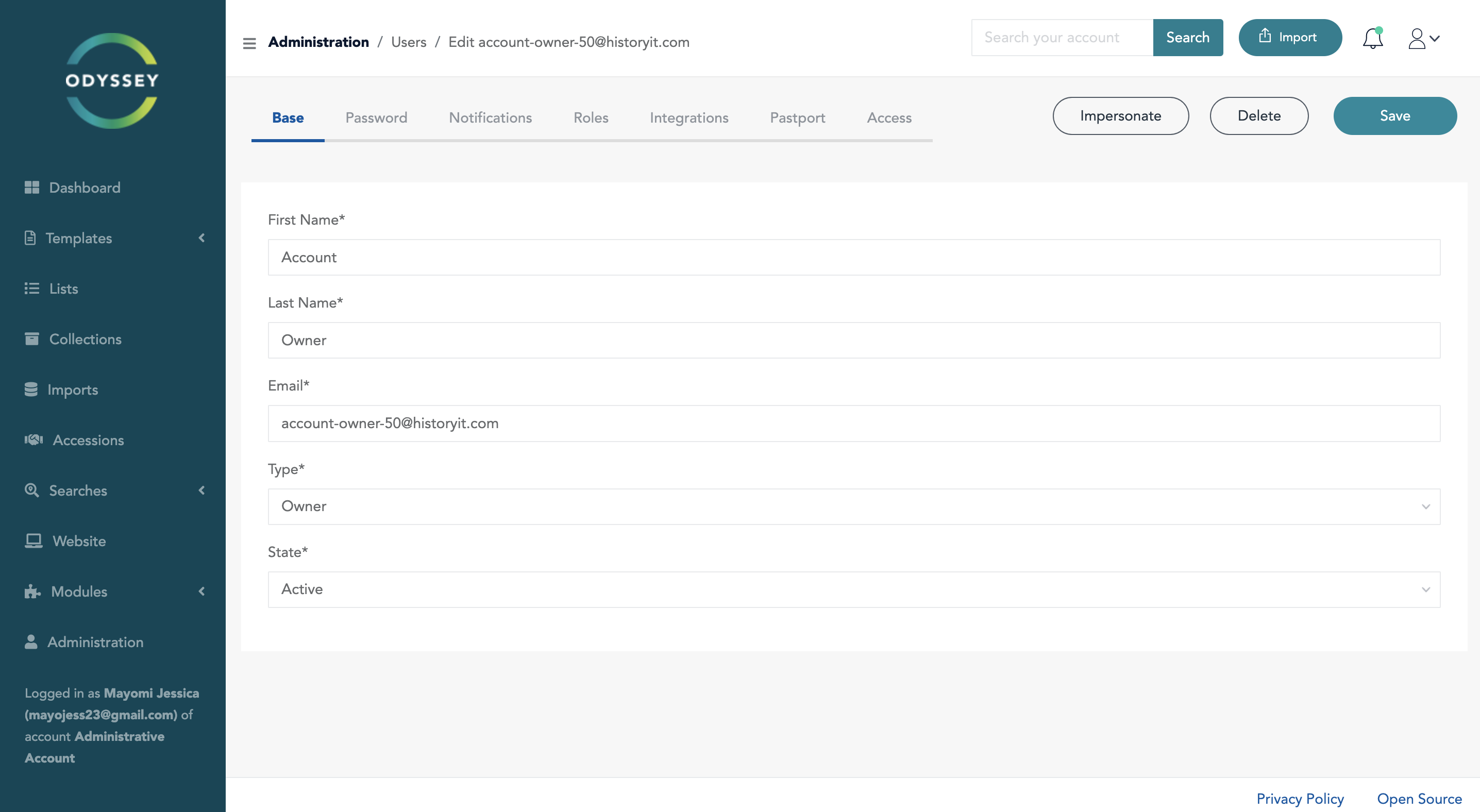
Task: Expand the Searches sidebar submenu arrow
Action: pyautogui.click(x=201, y=490)
